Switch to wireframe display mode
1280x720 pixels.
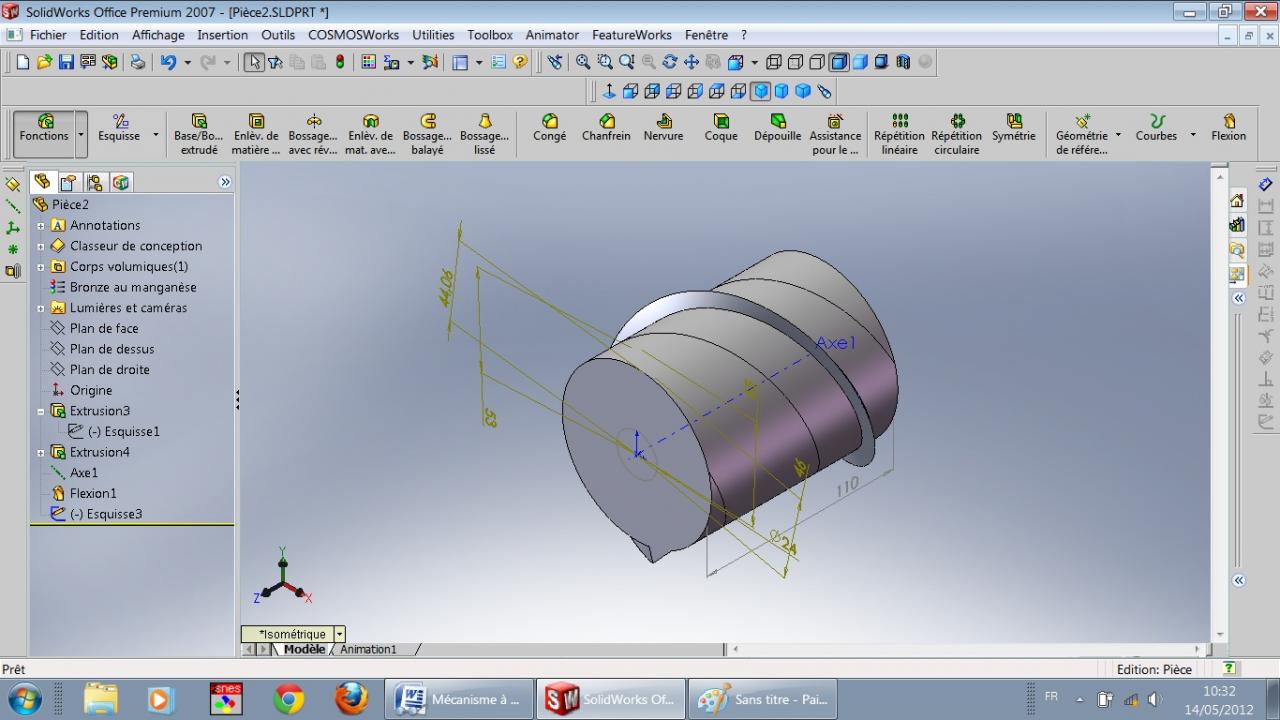pos(774,62)
